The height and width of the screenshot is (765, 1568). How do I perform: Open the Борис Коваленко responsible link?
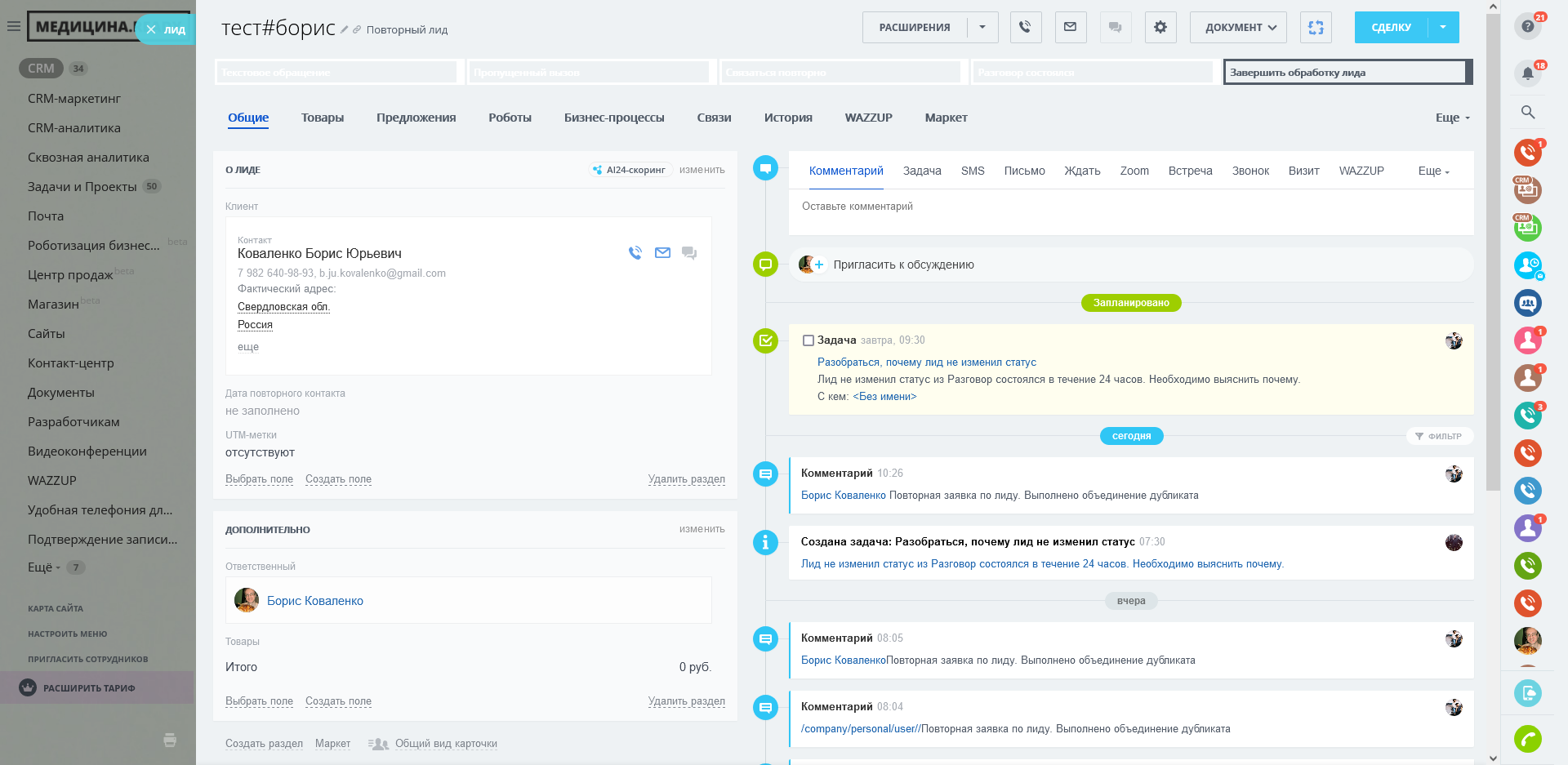[314, 601]
